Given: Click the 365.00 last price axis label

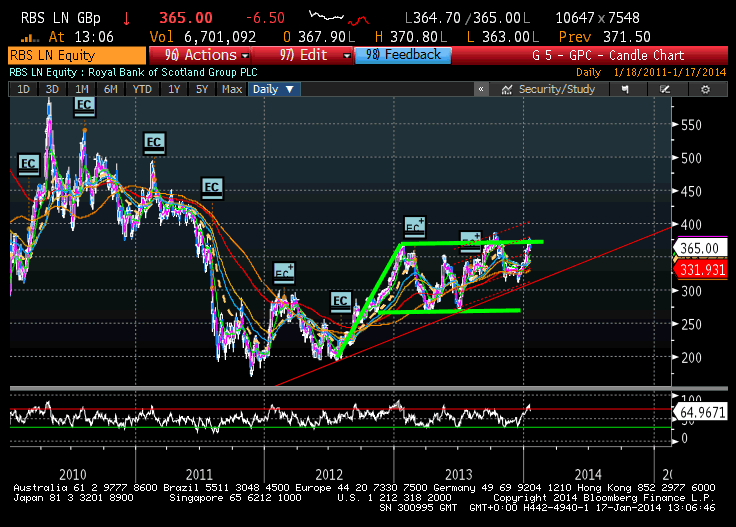Looking at the screenshot, I should (699, 248).
